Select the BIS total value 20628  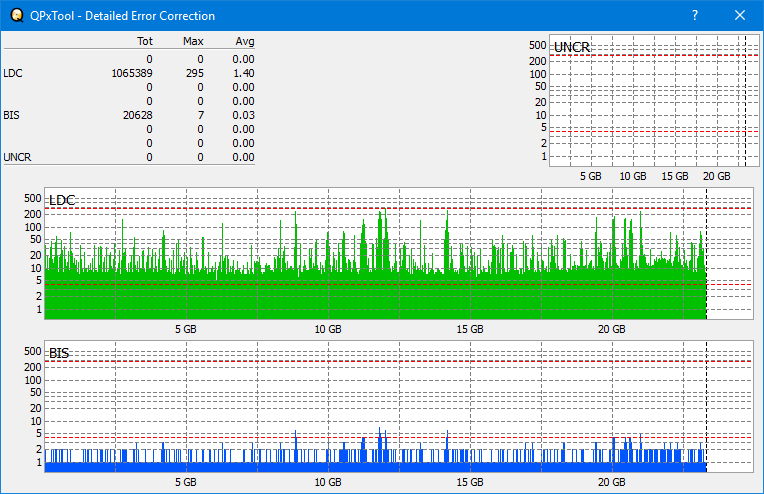click(137, 115)
